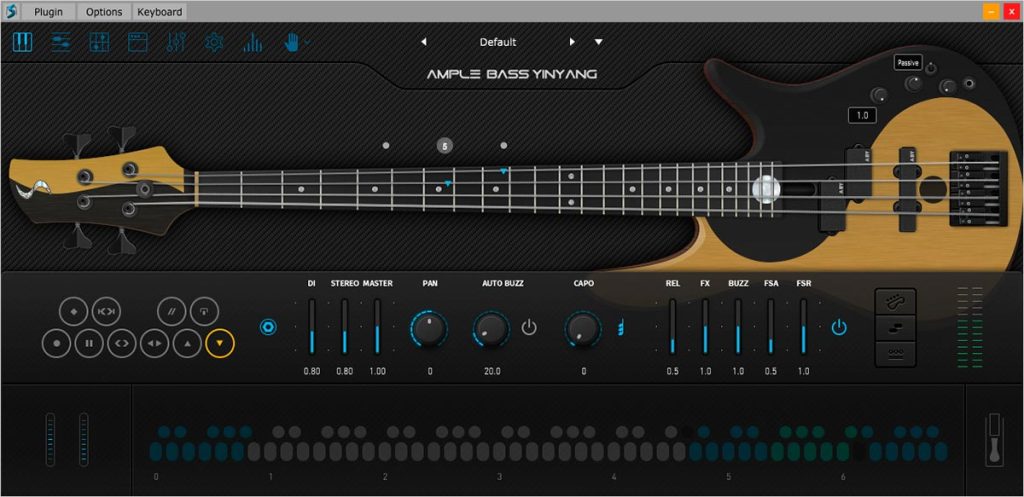This screenshot has height=497, width=1024.
Task: Click the 1.0 value field on bass body
Action: coord(862,116)
